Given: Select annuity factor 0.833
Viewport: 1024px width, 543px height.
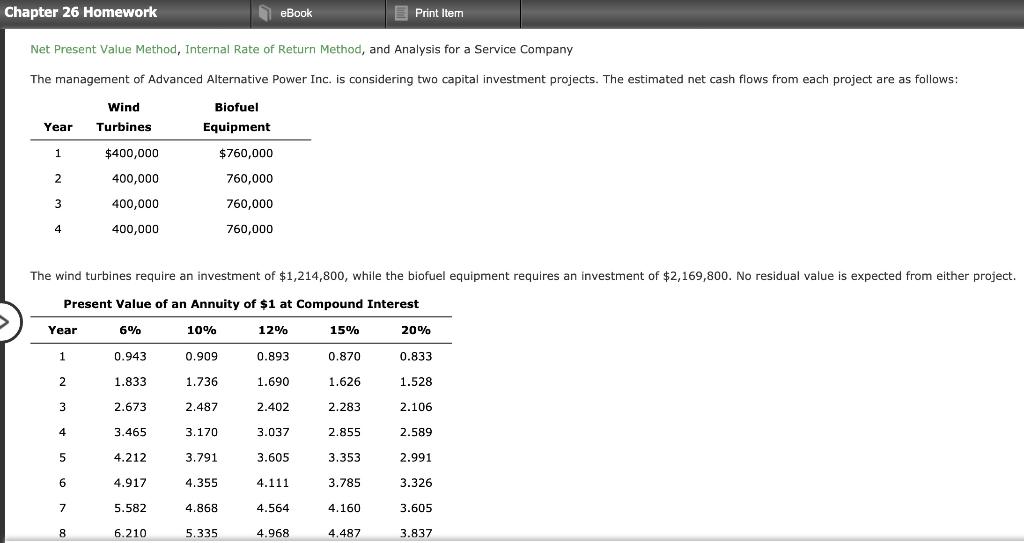Looking at the screenshot, I should click(415, 357).
